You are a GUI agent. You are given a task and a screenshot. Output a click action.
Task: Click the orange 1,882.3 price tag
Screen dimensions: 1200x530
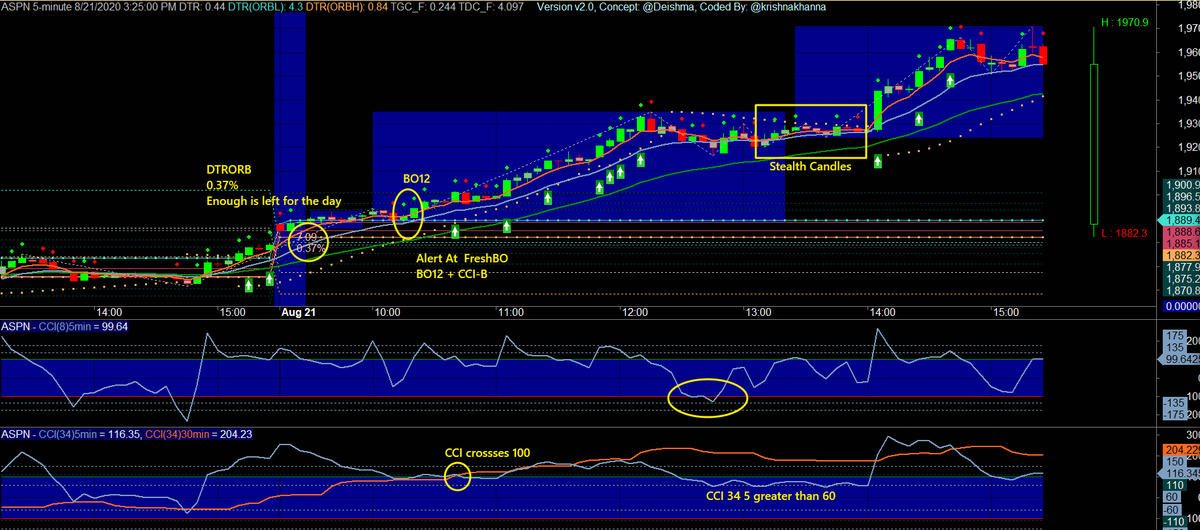1182,255
